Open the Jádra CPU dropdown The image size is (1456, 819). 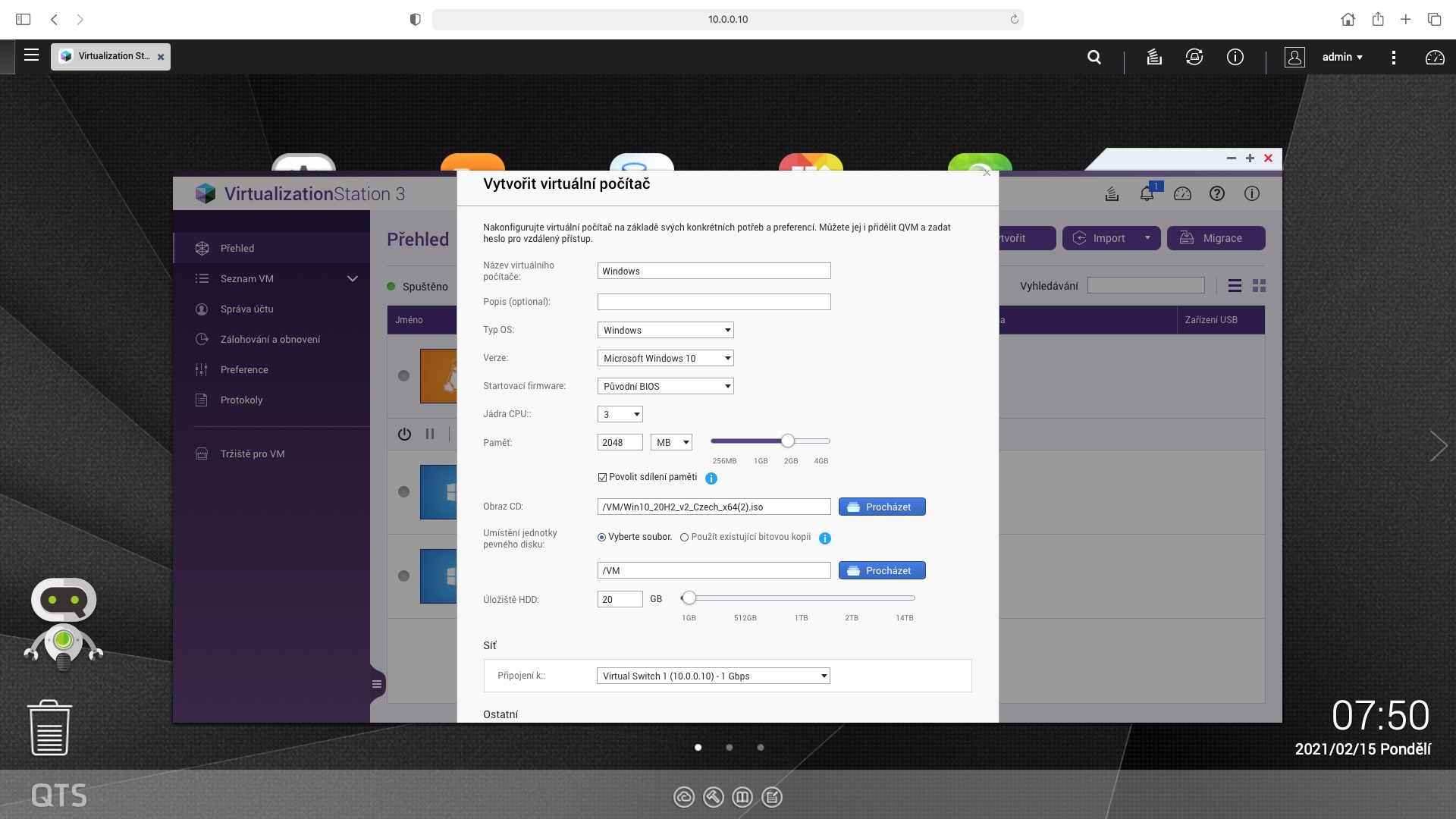(x=620, y=415)
